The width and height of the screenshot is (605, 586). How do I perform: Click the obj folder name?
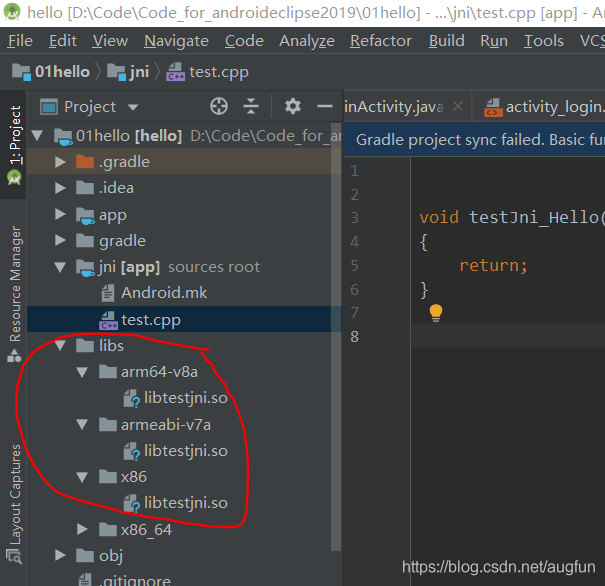point(111,556)
